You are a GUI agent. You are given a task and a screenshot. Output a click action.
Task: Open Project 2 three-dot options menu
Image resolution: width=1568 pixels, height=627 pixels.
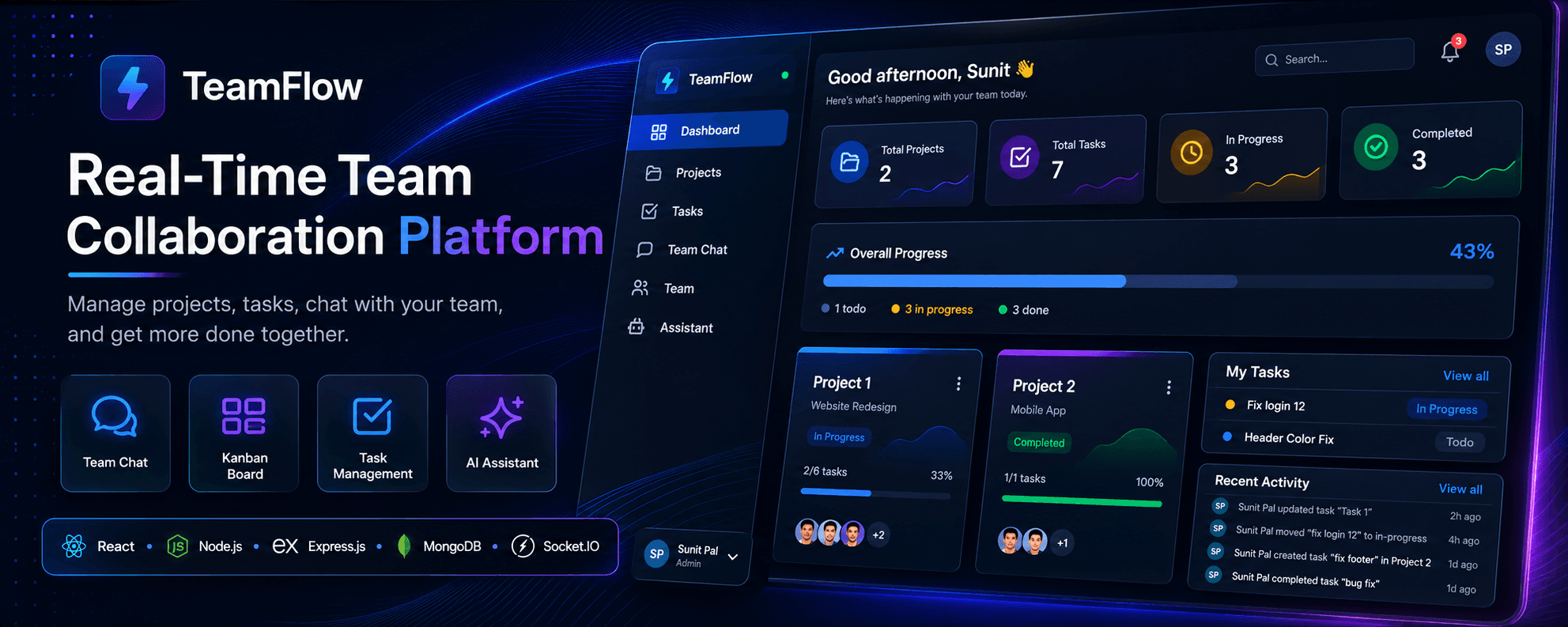tap(1169, 387)
